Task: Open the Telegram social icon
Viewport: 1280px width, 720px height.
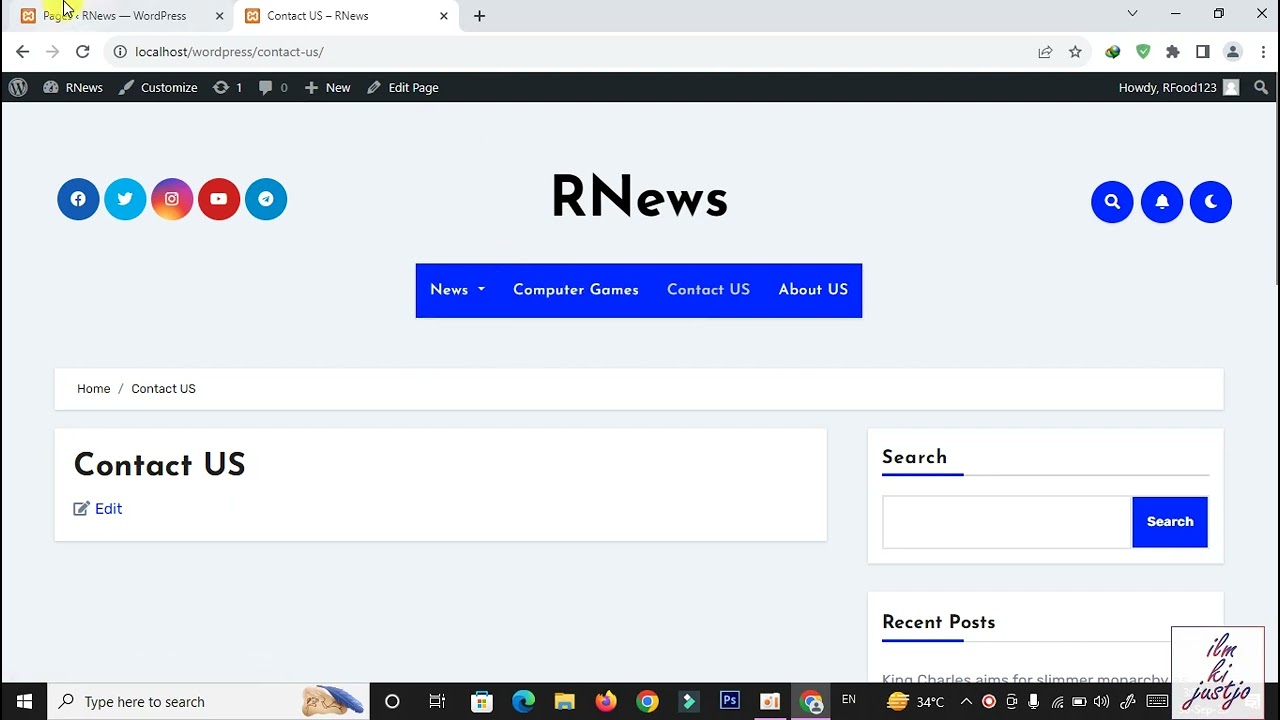Action: pos(266,199)
